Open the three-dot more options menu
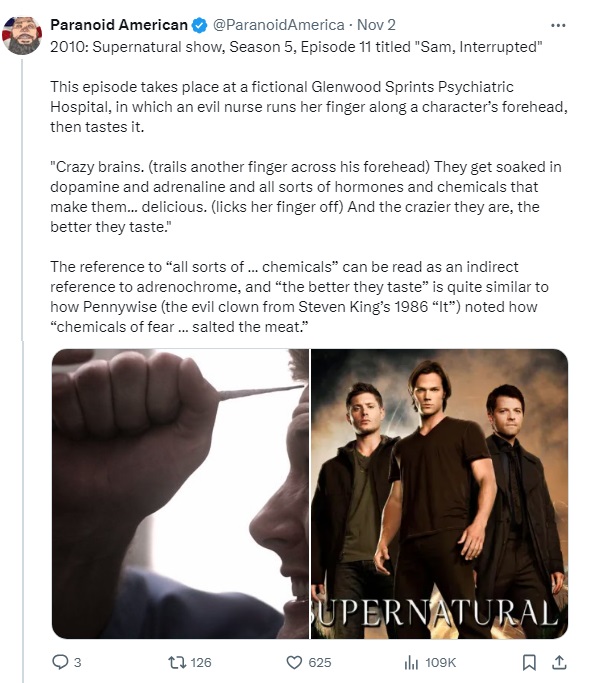597x683 pixels. point(558,25)
